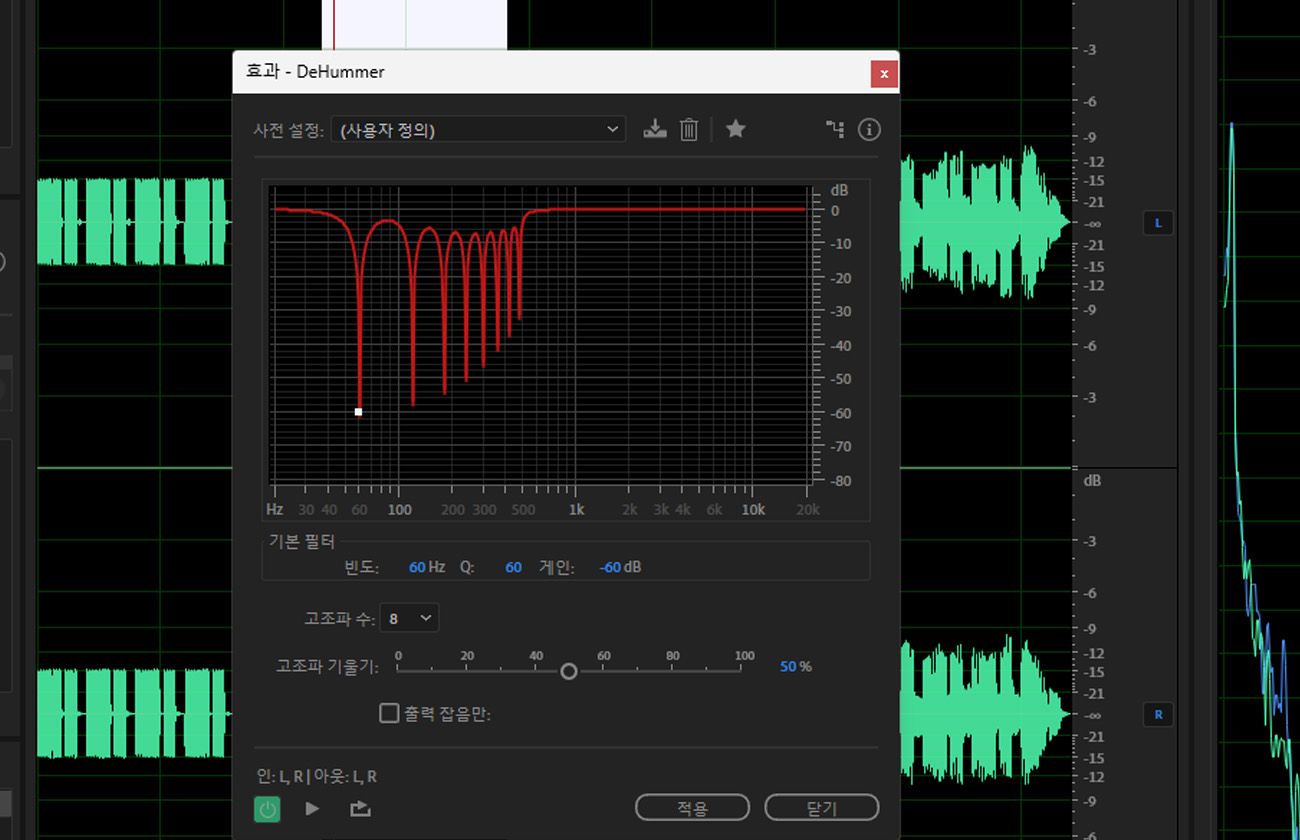The height and width of the screenshot is (840, 1300).
Task: Toggle the DeHummer effect power button
Action: pos(266,808)
